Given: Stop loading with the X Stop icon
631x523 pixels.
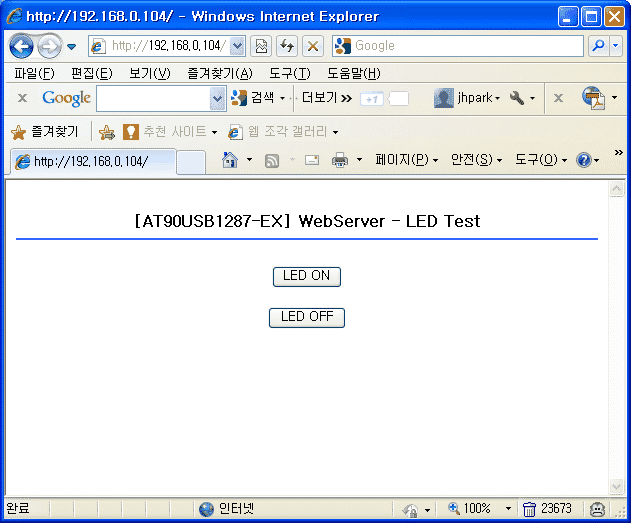Looking at the screenshot, I should (313, 46).
